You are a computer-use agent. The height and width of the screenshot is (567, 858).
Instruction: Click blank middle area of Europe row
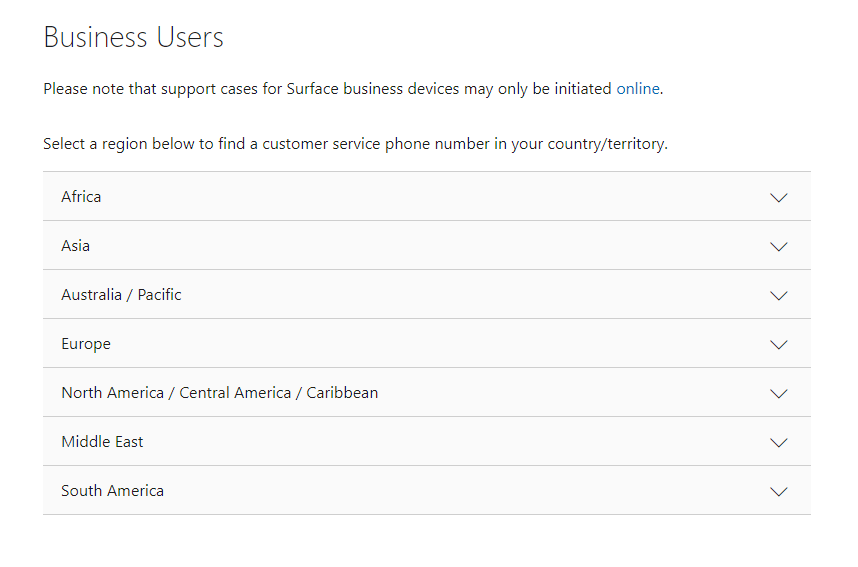pos(430,344)
